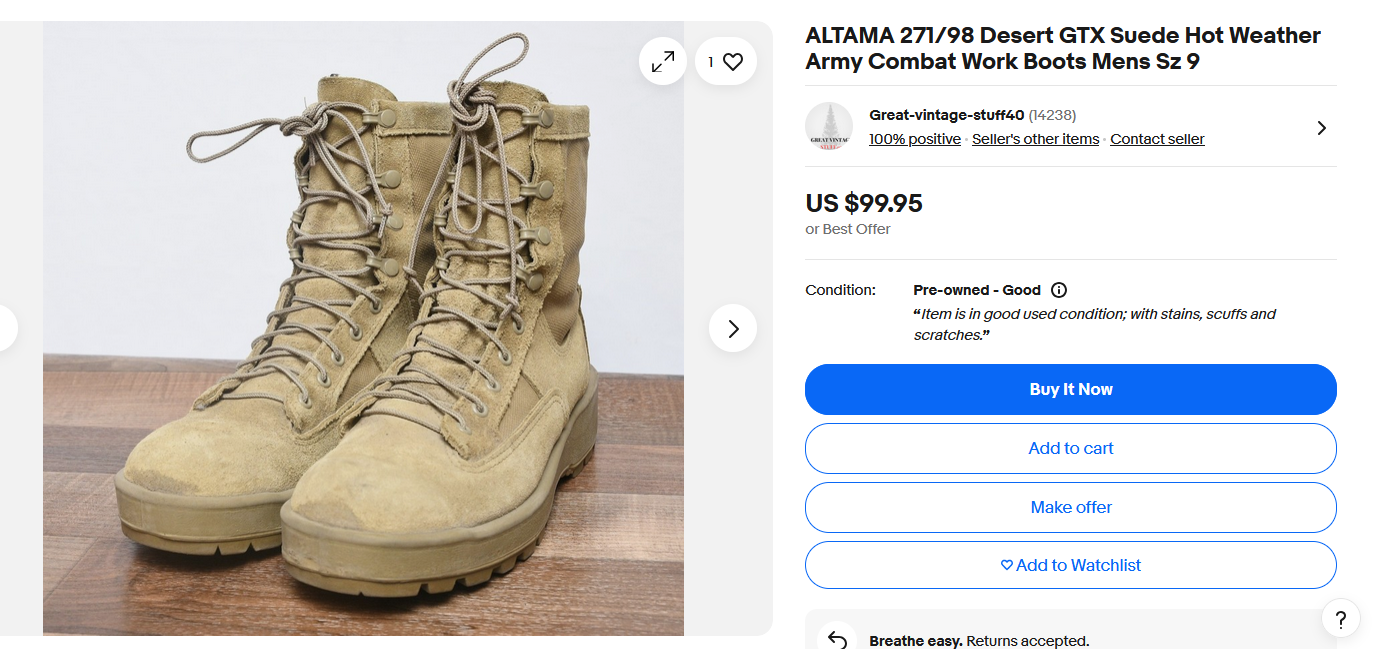1385x649 pixels.
Task: Click the seller feedback count 14238
Action: [1052, 115]
